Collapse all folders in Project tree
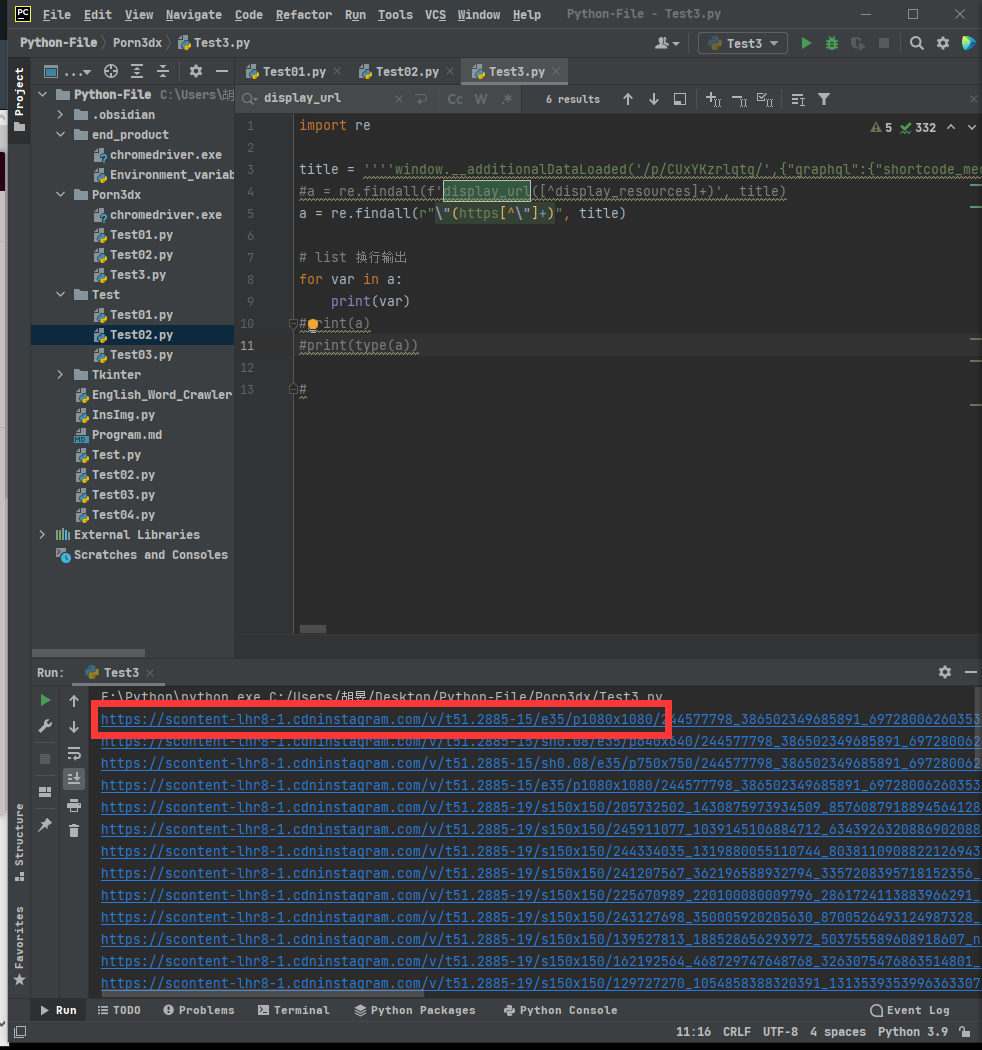Image resolution: width=982 pixels, height=1050 pixels. pyautogui.click(x=163, y=72)
